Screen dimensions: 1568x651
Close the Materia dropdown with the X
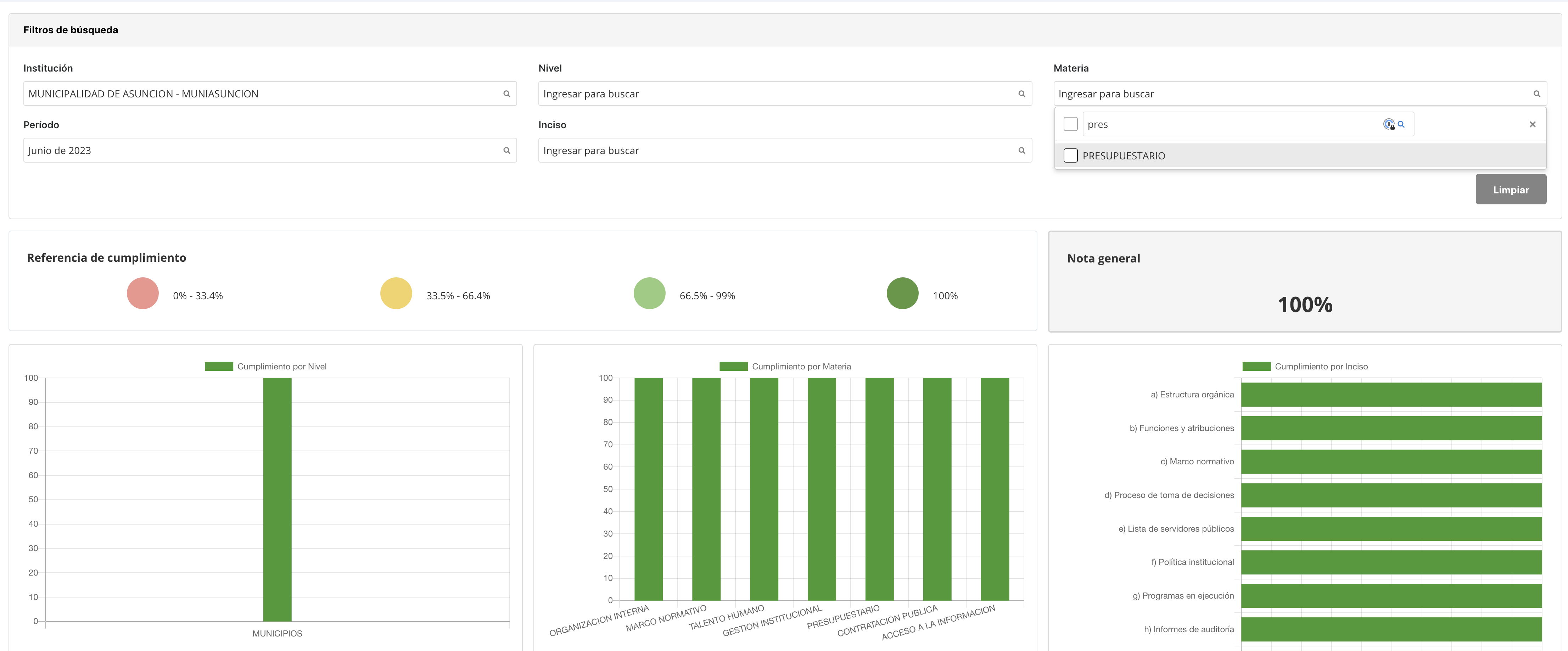point(1532,124)
